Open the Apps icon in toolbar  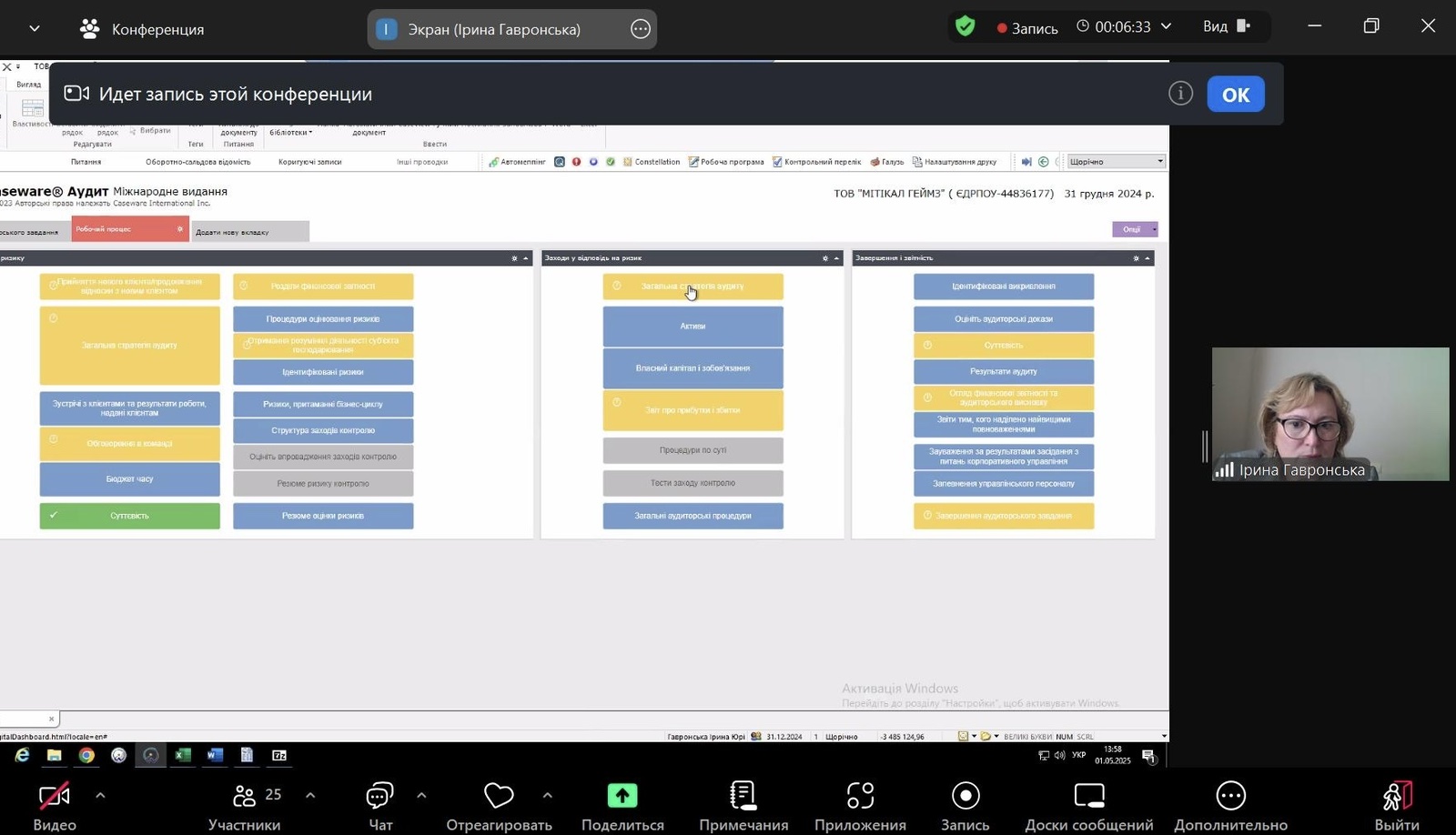860,796
